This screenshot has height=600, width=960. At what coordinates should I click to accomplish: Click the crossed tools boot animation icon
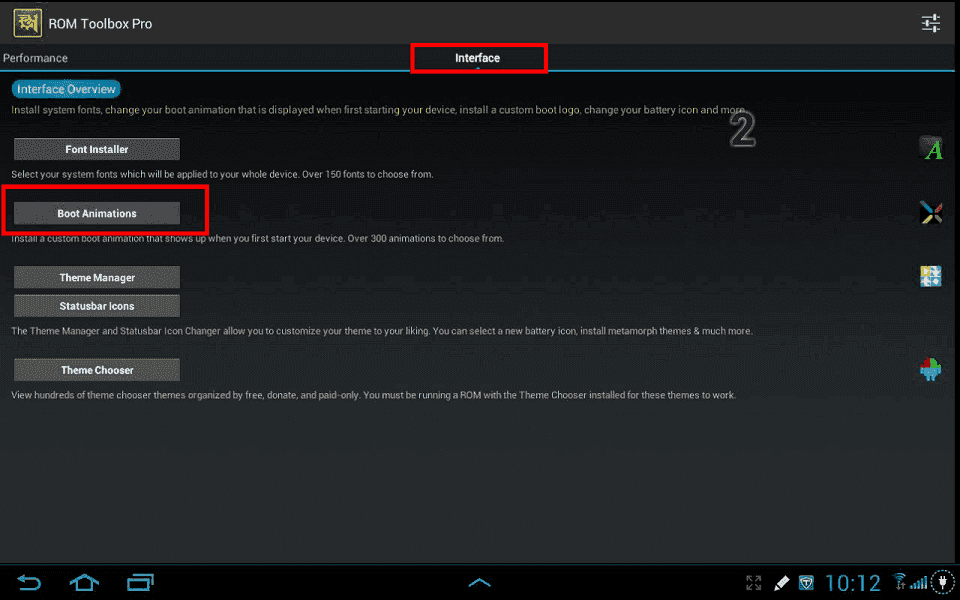pyautogui.click(x=931, y=212)
